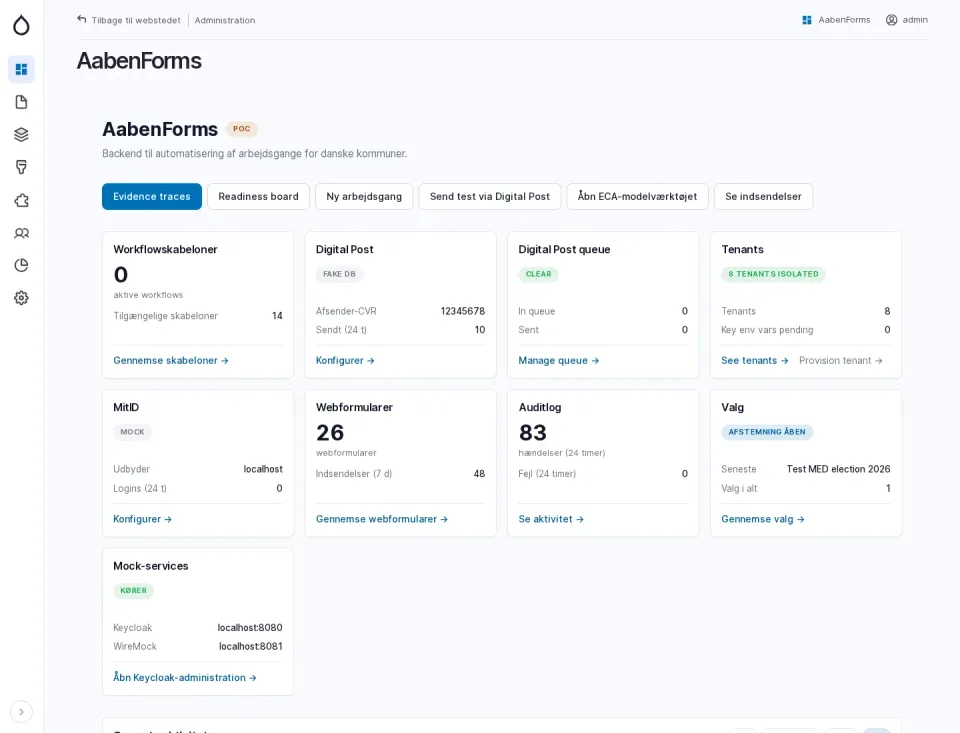Click the Mock-services card title
The width and height of the screenshot is (960, 733).
click(x=151, y=566)
